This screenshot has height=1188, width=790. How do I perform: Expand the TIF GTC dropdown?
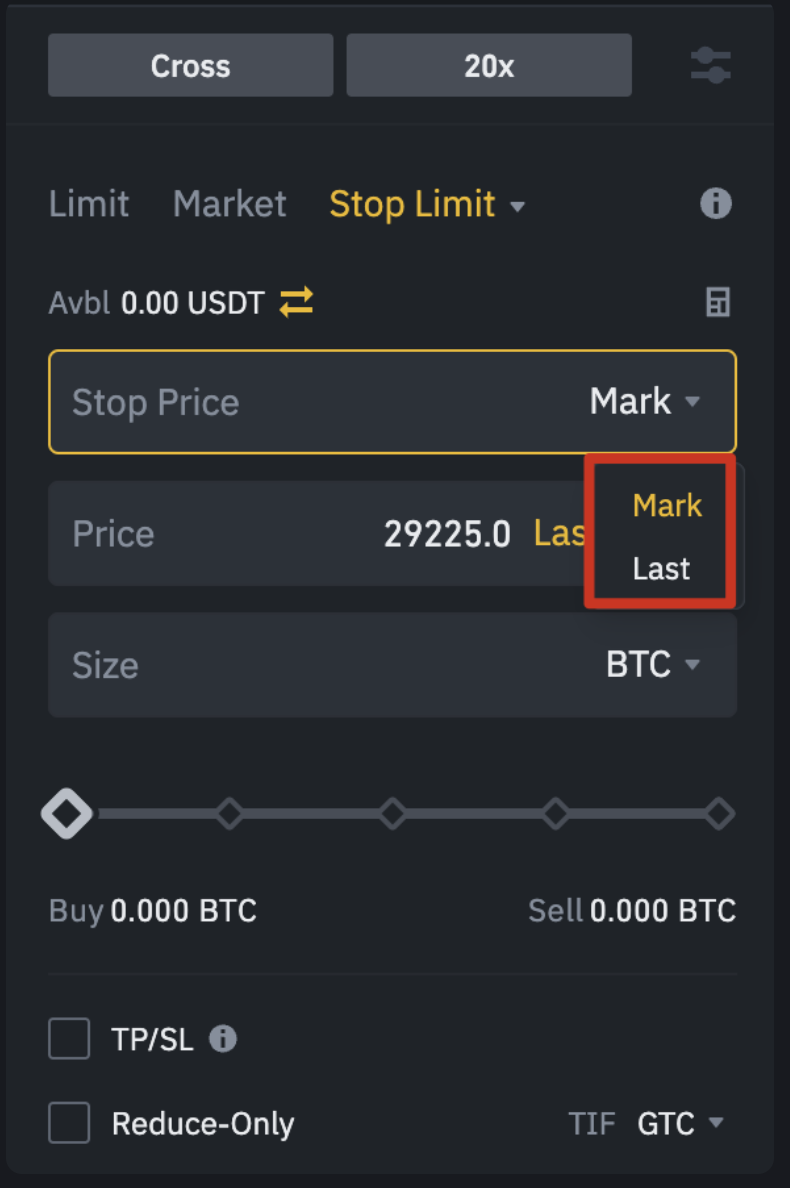tap(679, 1123)
